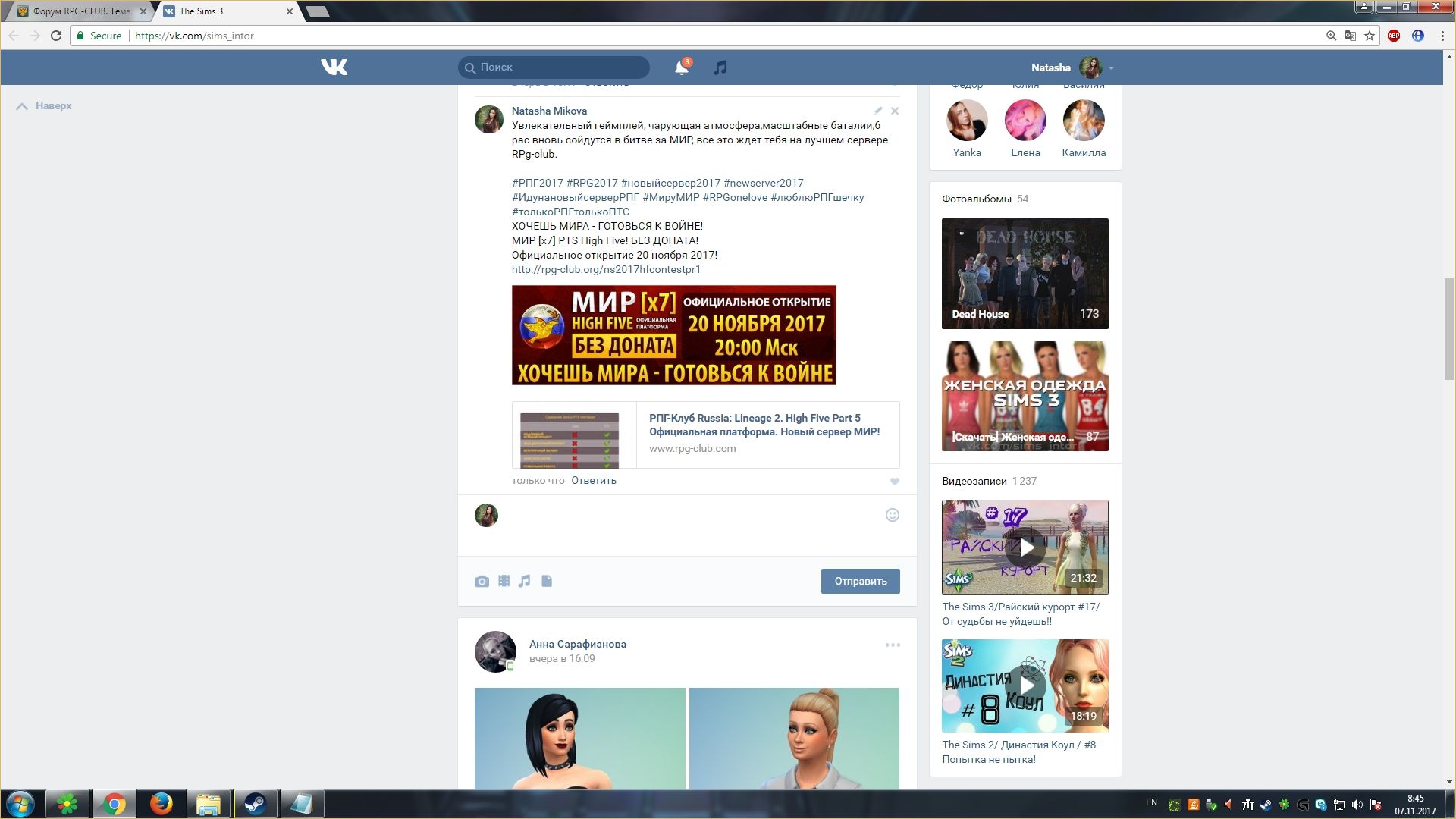The image size is (1456, 819).
Task: Click the Ответить reply link
Action: click(594, 481)
